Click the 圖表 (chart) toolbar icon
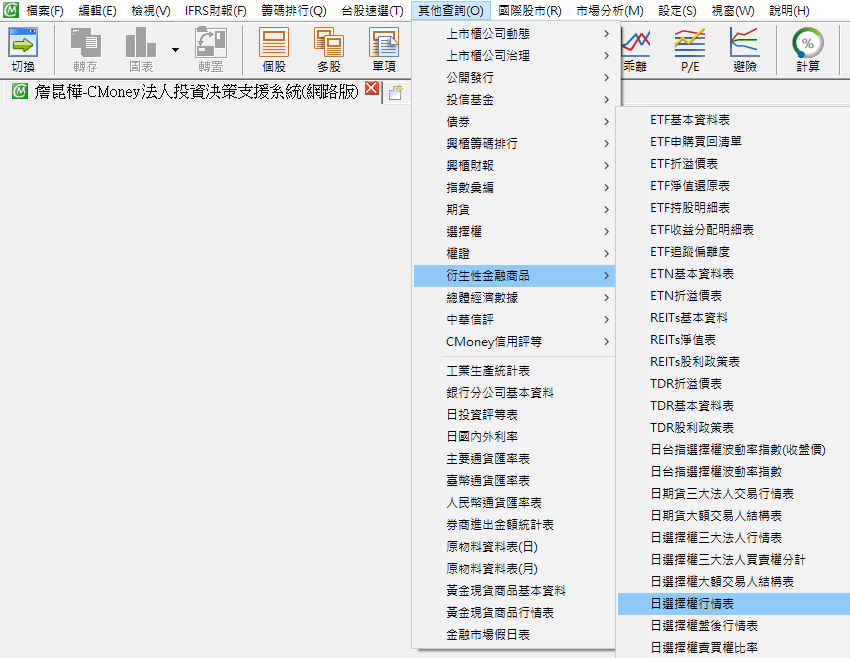Image resolution: width=850 pixels, height=658 pixels. point(141,49)
